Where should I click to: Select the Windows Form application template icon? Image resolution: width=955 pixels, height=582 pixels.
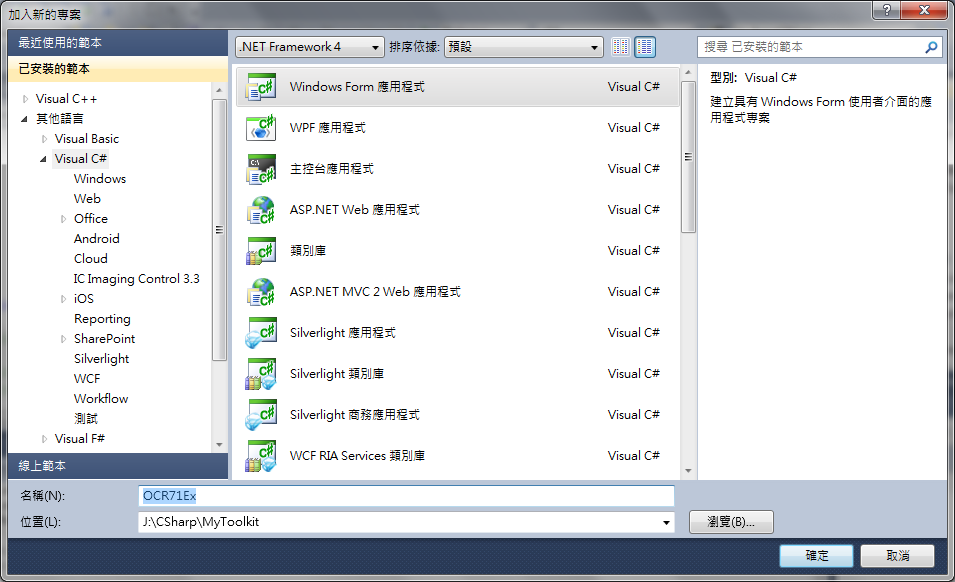261,87
